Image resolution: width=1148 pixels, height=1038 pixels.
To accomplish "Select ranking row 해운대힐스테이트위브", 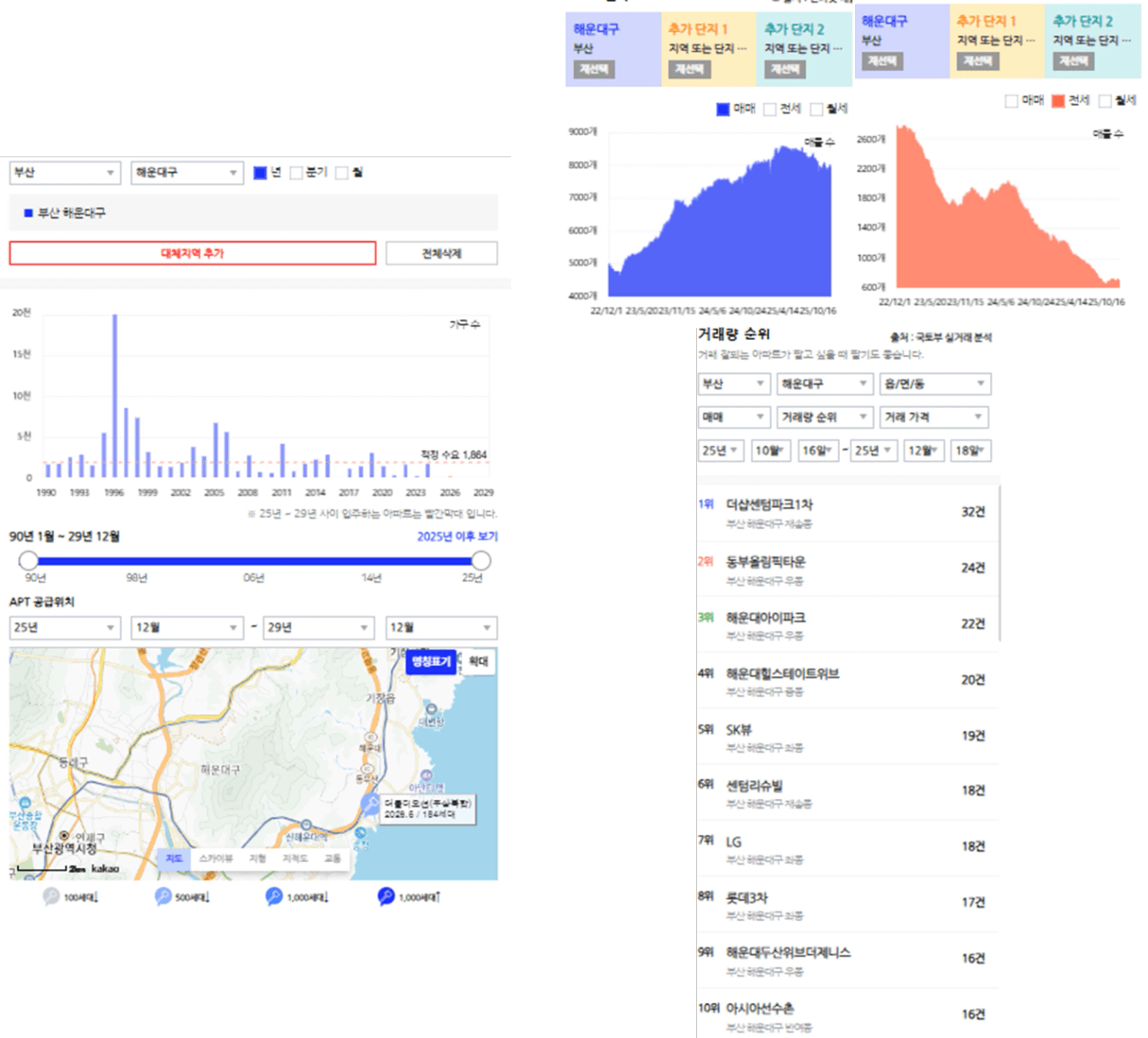I will tap(847, 681).
